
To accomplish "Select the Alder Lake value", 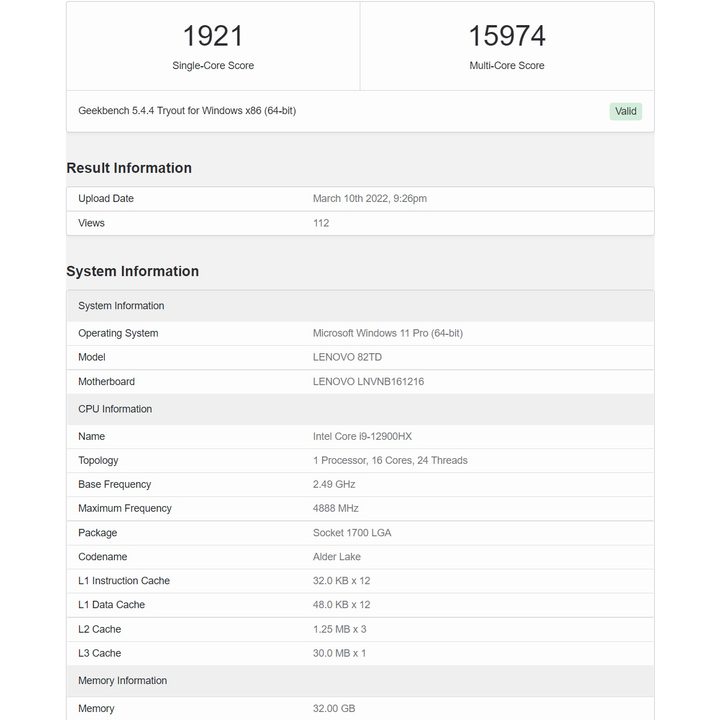I will [337, 557].
